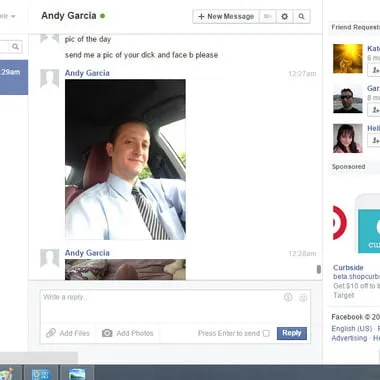Add the first friend request with yellow photo
Image resolution: width=380 pixels, height=380 pixels.
coord(375,70)
